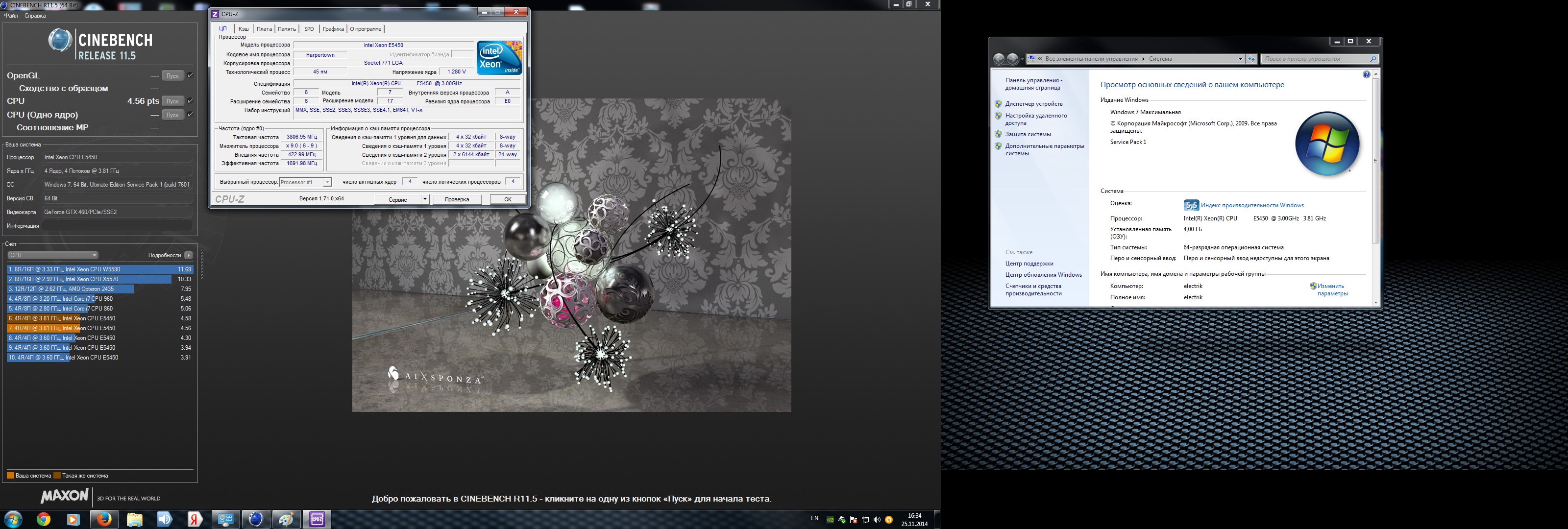Expand the Processor #1 selection dropdown
This screenshot has height=529, width=1568.
[327, 182]
